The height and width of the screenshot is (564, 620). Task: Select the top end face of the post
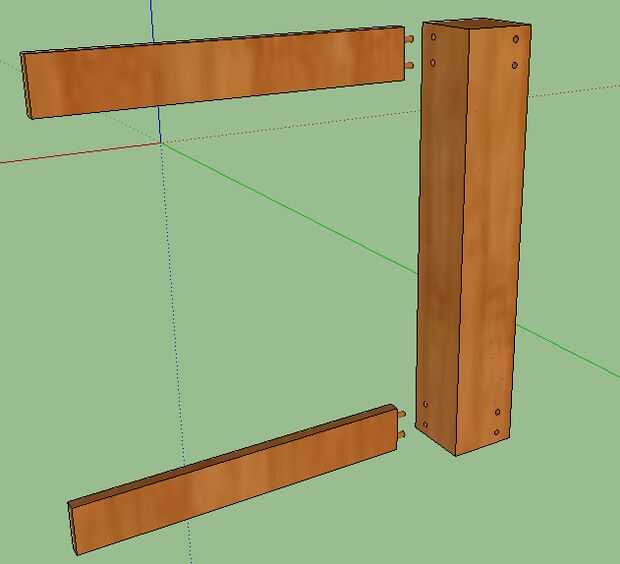click(x=476, y=23)
